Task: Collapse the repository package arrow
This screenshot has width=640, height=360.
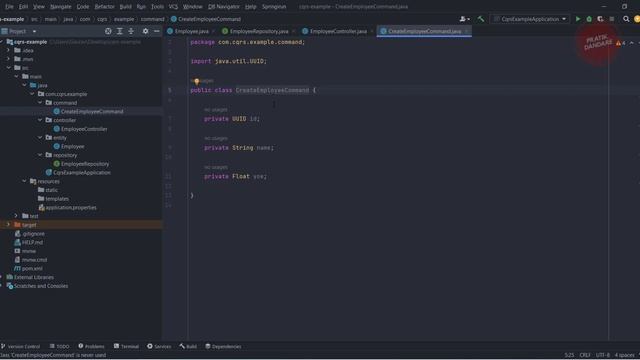Action: coord(40,155)
